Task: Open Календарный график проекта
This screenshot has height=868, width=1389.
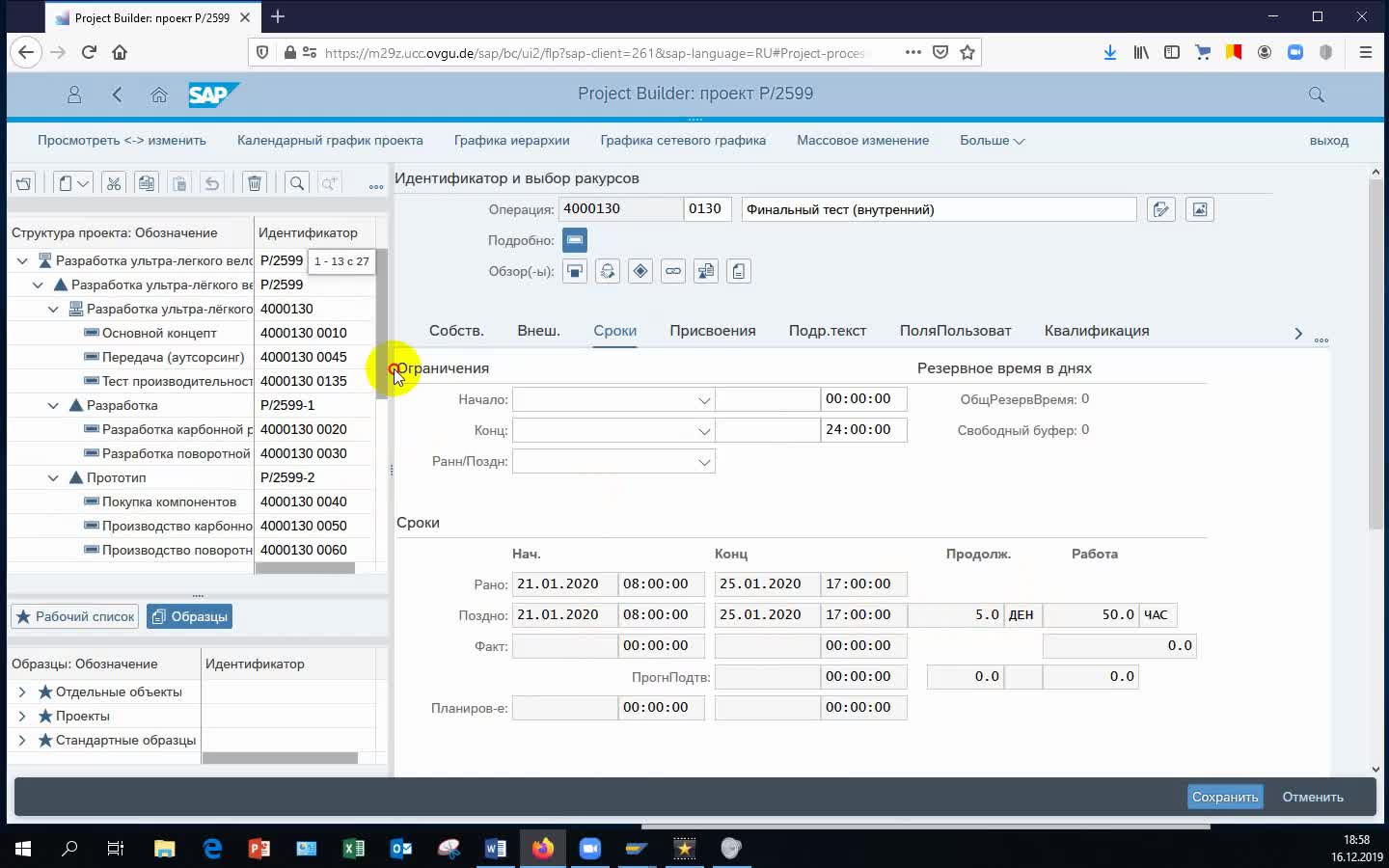Action: (330, 140)
